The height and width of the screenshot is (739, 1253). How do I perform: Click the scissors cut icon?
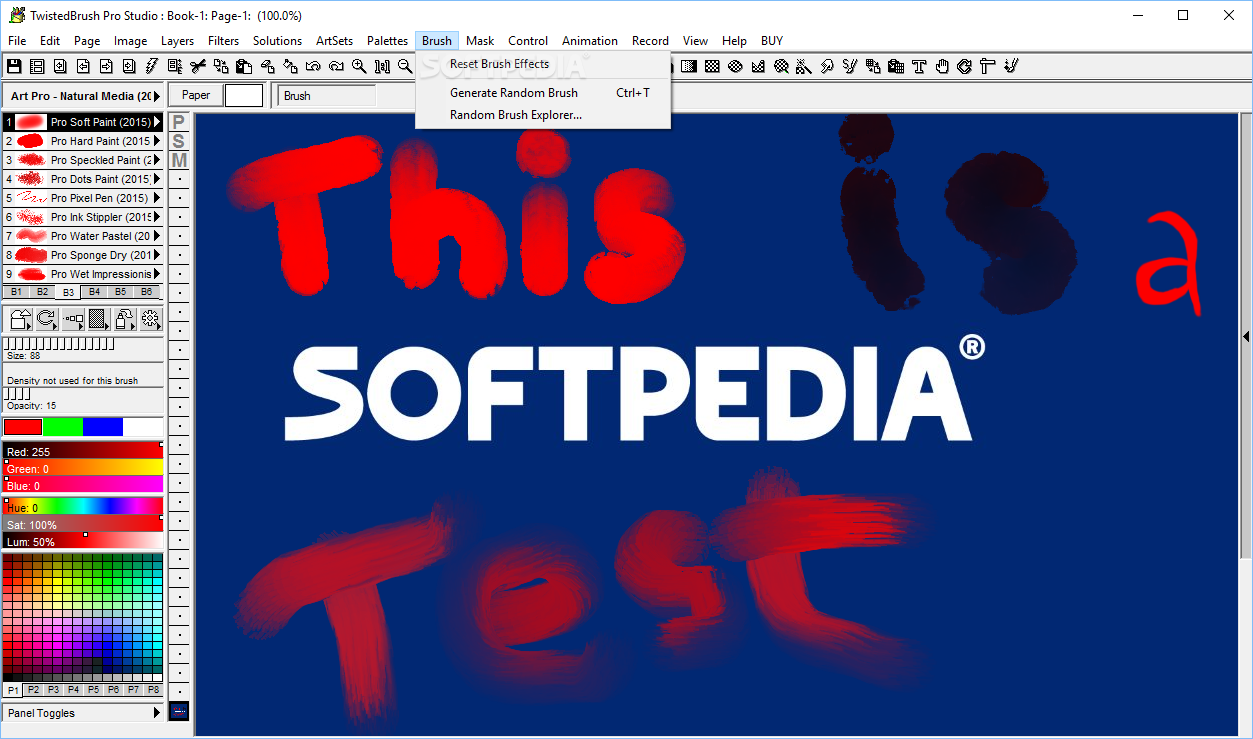coord(198,66)
